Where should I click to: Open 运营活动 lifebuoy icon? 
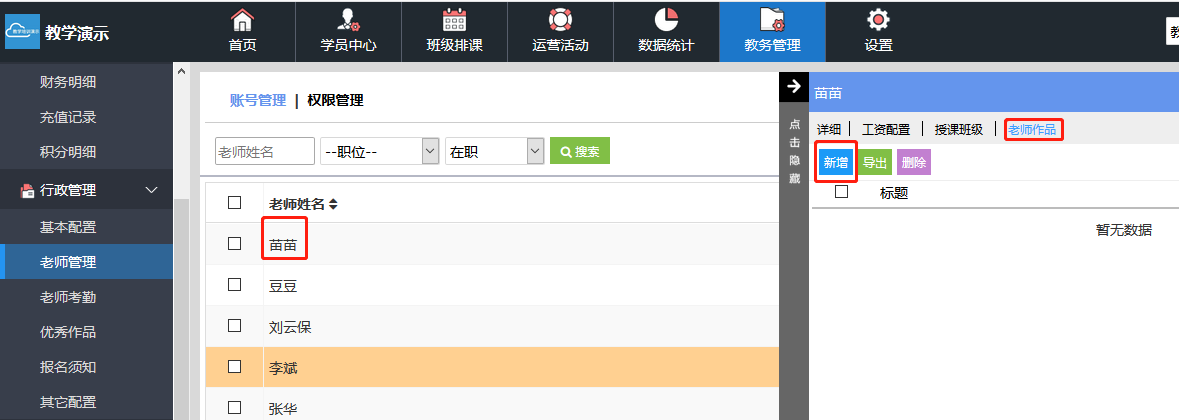(560, 20)
